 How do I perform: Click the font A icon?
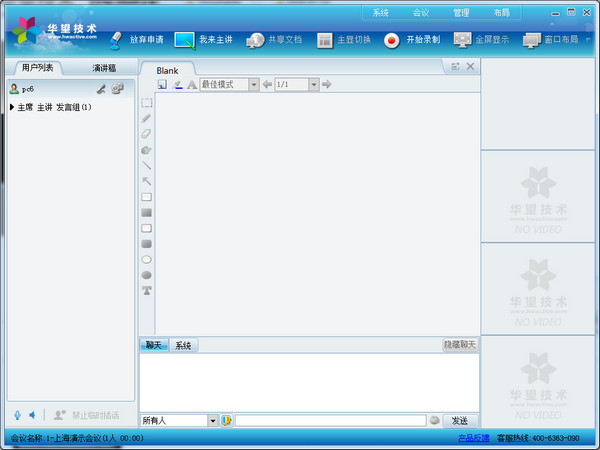(x=192, y=84)
